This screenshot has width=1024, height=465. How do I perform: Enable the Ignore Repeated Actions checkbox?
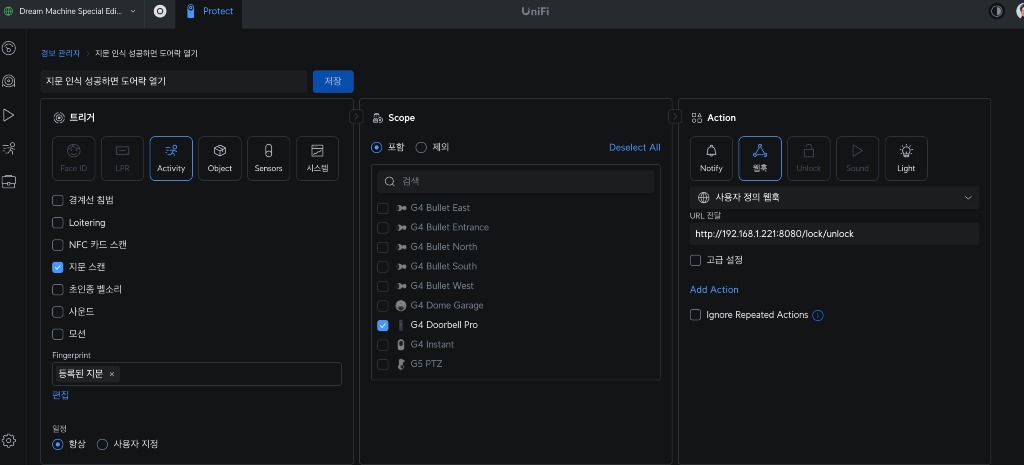coord(696,315)
